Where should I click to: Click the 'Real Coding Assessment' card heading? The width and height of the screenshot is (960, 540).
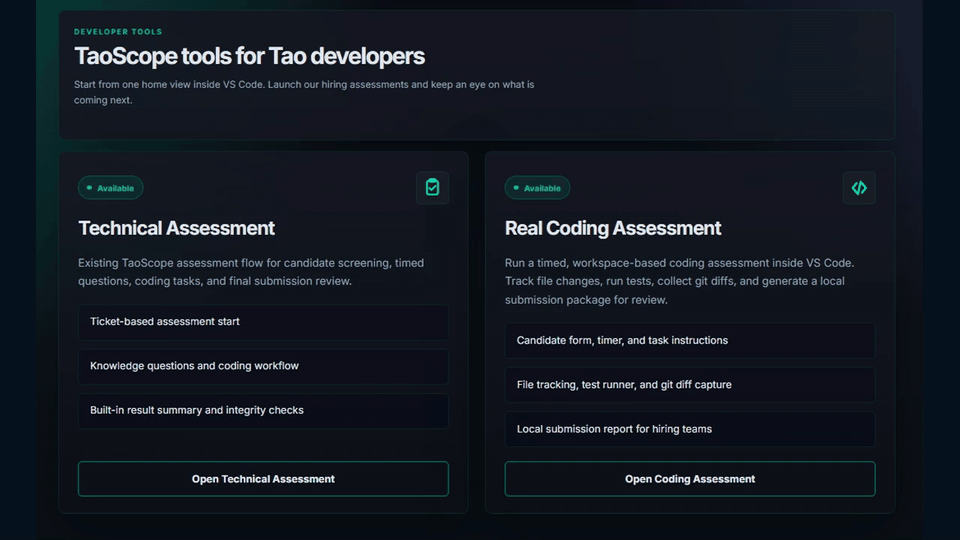(613, 228)
